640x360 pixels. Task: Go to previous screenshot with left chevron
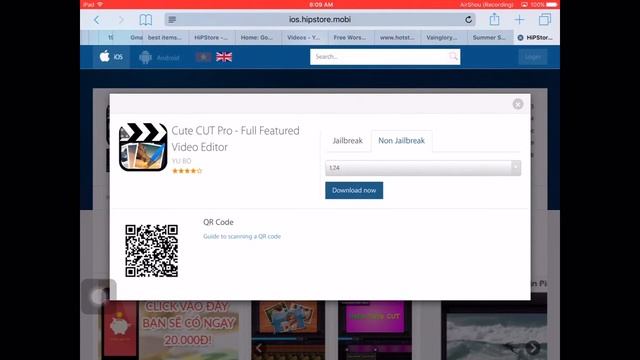[259, 349]
